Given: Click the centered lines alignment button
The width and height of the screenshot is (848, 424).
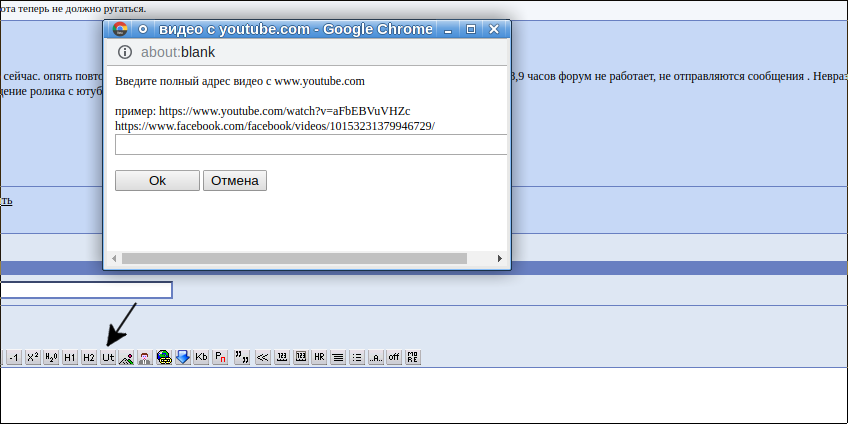Looking at the screenshot, I should [x=338, y=357].
